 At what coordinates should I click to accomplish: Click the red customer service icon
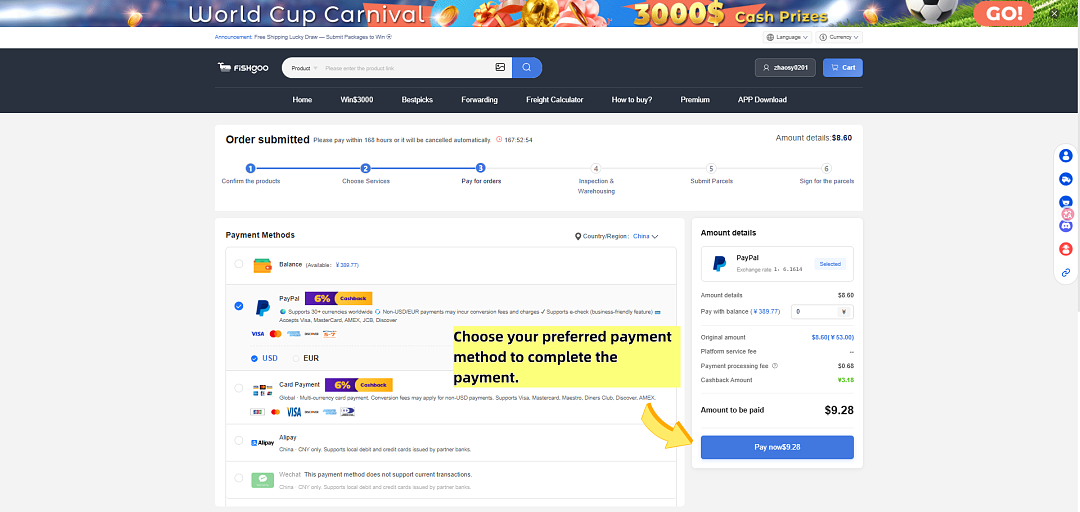click(x=1066, y=249)
